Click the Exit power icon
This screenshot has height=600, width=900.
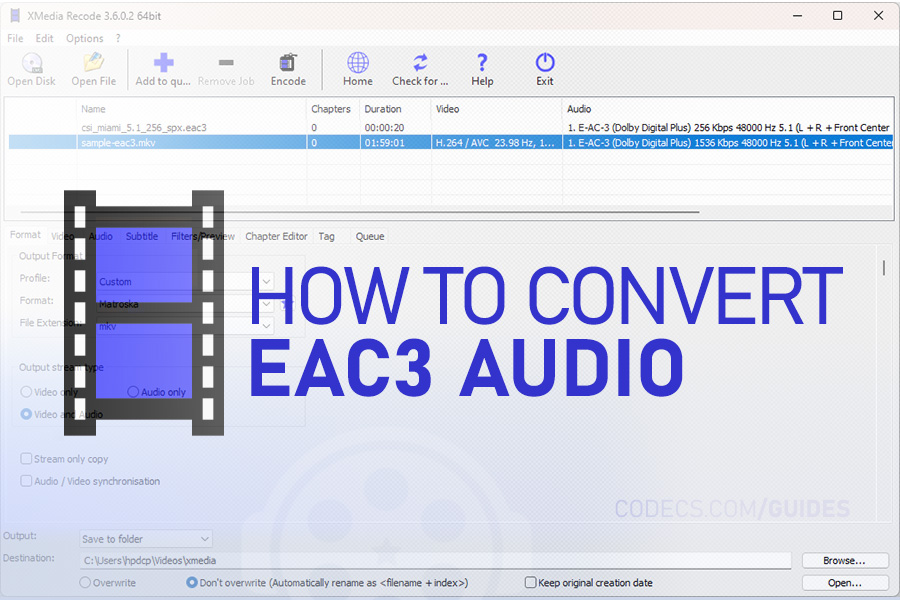point(545,62)
